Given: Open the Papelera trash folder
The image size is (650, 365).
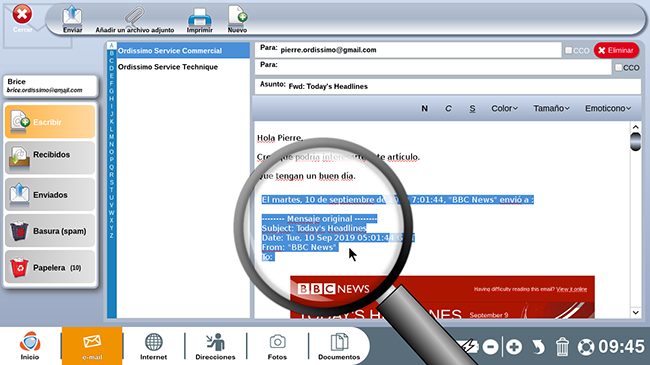Looking at the screenshot, I should [50, 267].
